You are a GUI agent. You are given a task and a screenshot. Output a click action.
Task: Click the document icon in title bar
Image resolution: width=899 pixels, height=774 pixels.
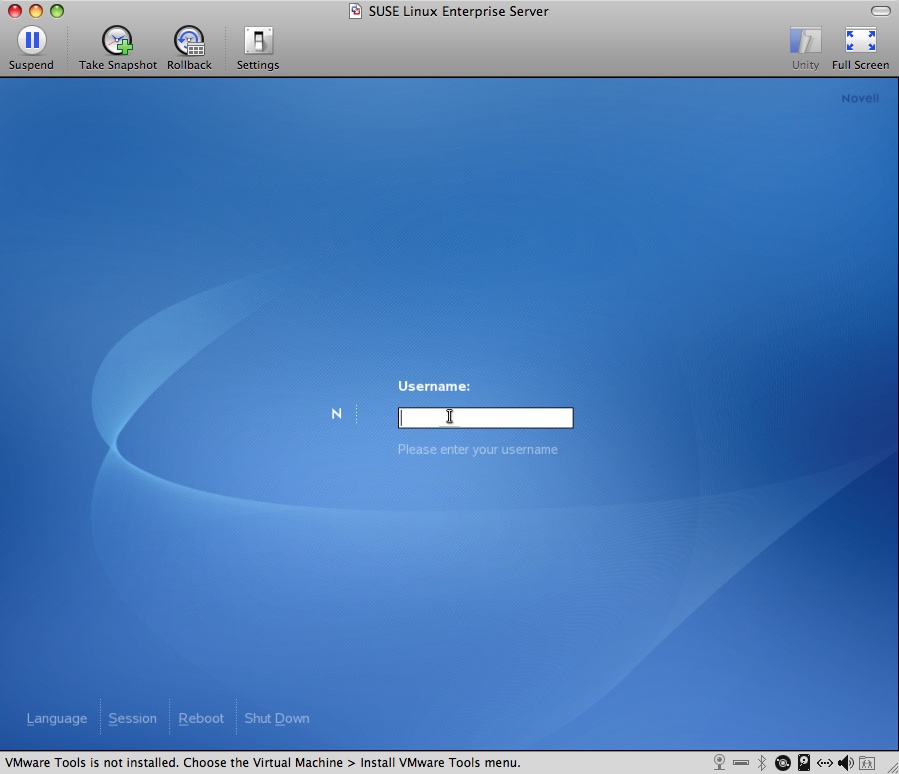[x=355, y=11]
